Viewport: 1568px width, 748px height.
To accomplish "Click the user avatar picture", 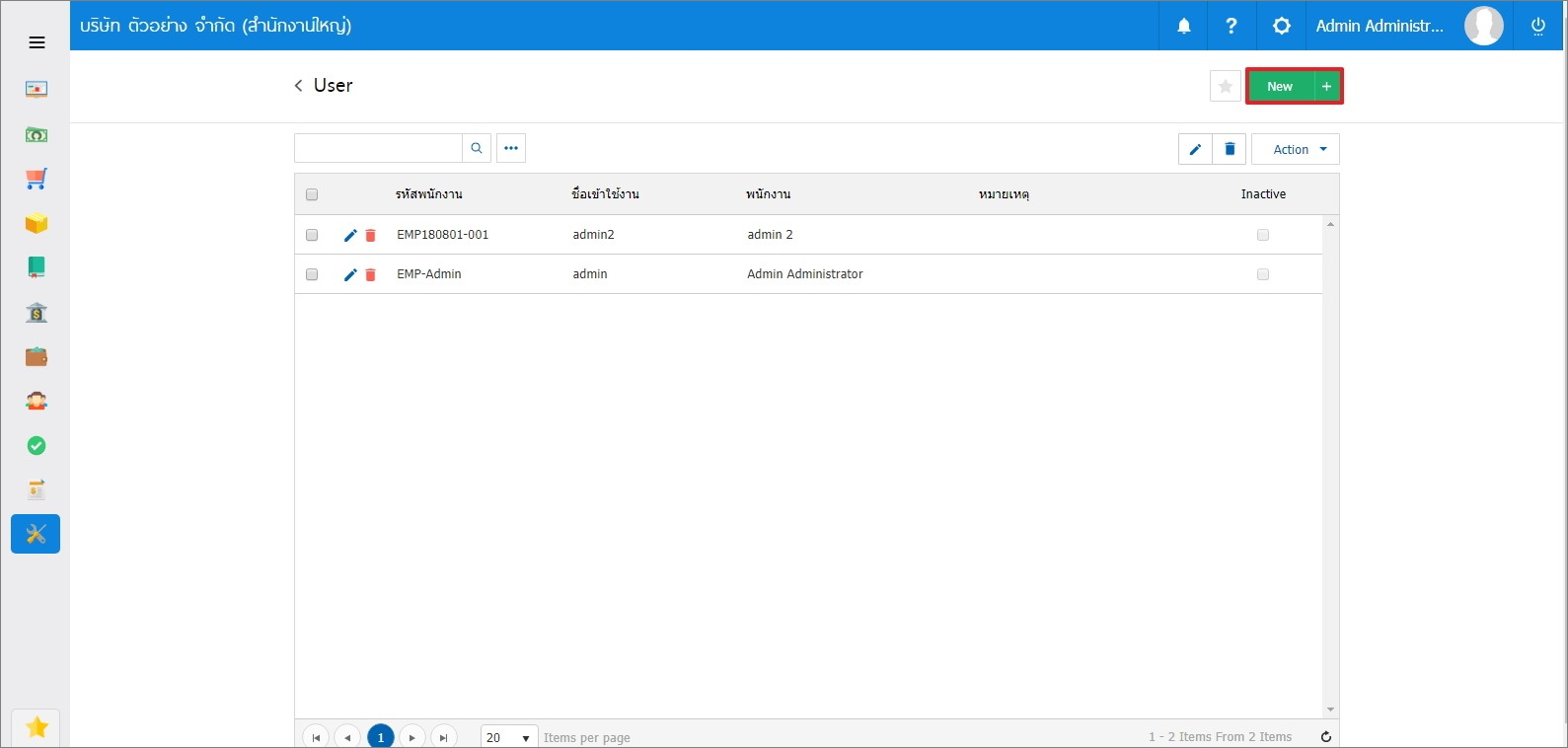I will click(1483, 27).
